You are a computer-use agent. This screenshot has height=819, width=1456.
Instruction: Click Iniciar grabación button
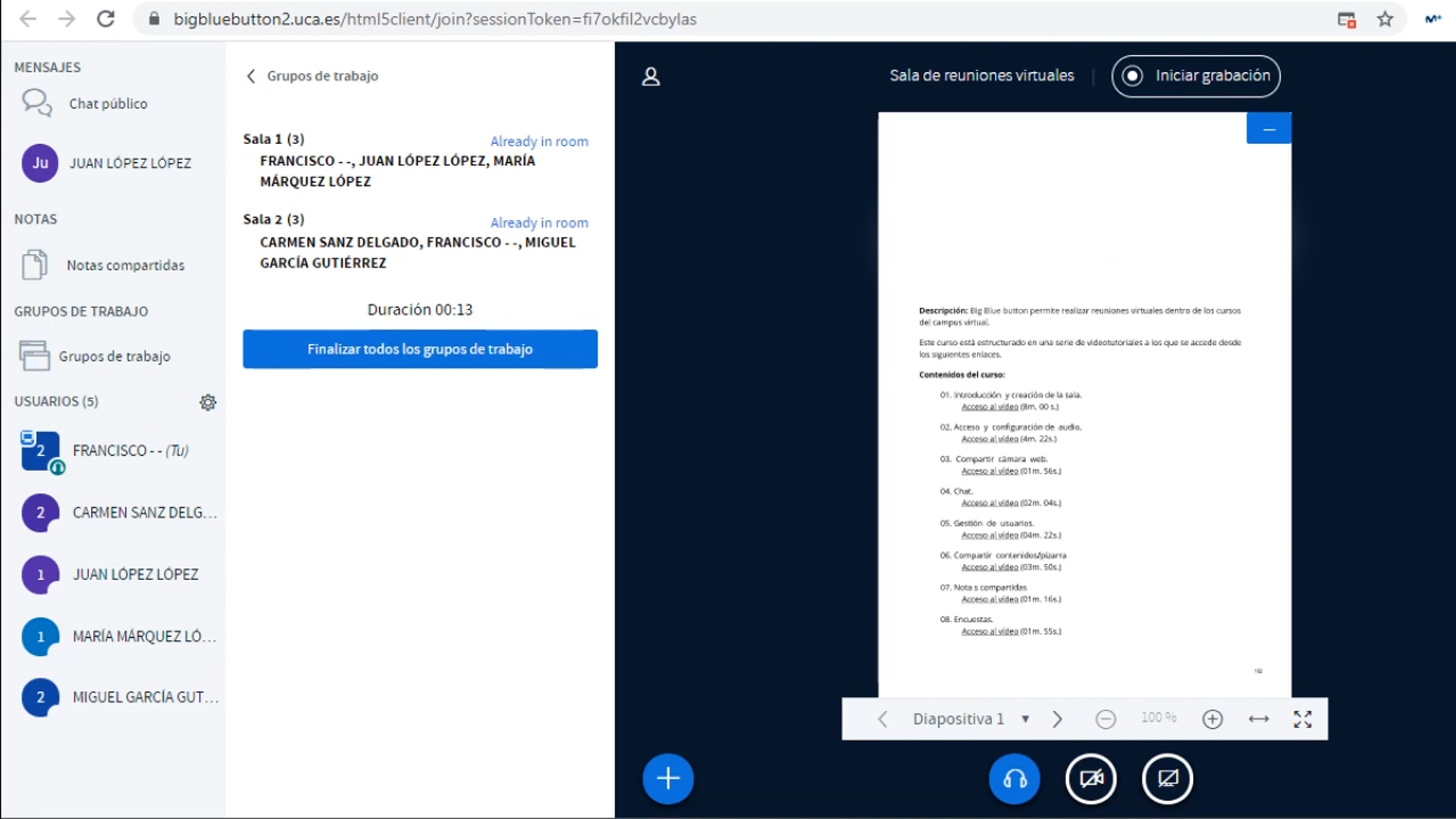tap(1196, 76)
